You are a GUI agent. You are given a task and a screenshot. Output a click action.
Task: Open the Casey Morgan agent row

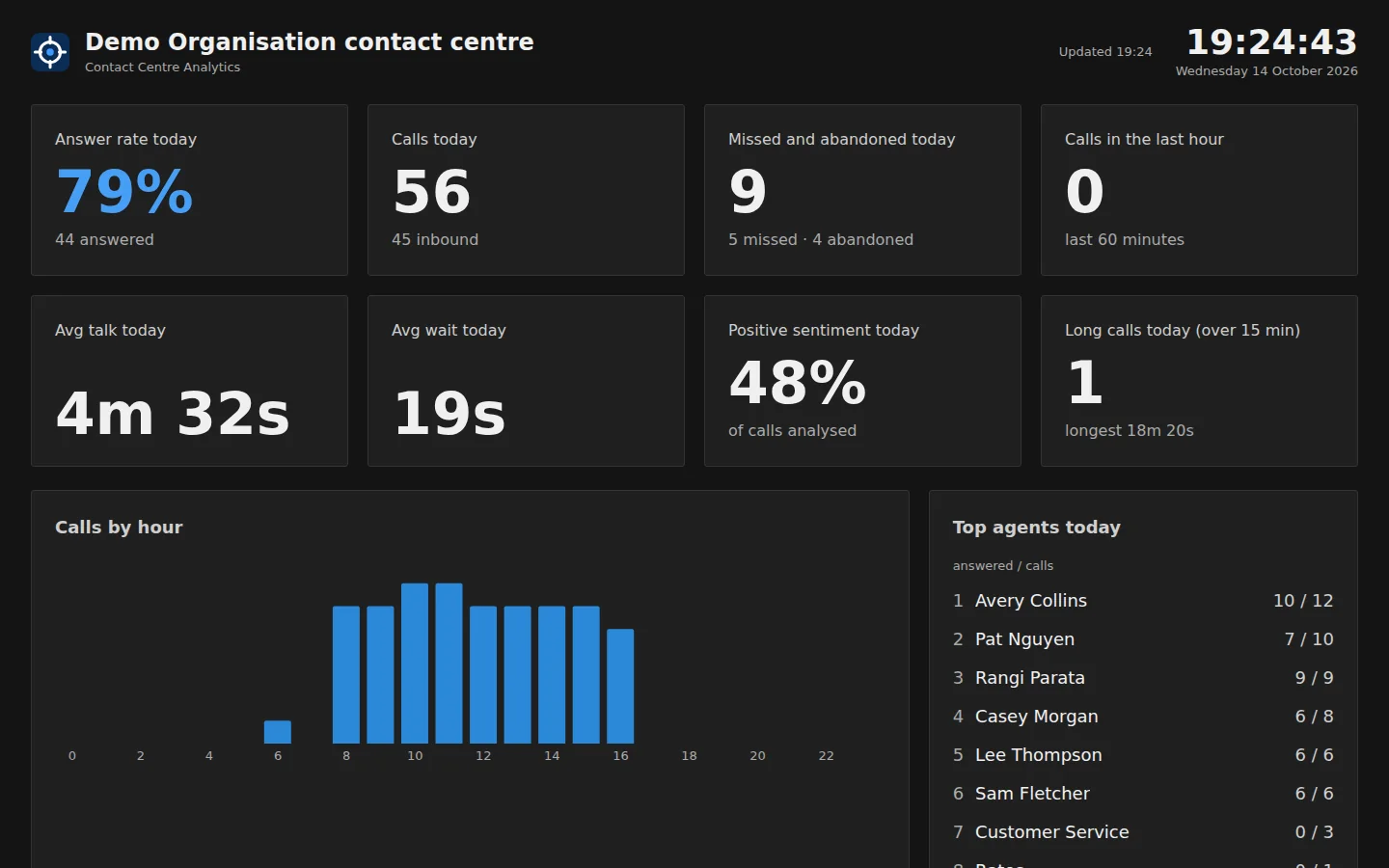(1143, 717)
